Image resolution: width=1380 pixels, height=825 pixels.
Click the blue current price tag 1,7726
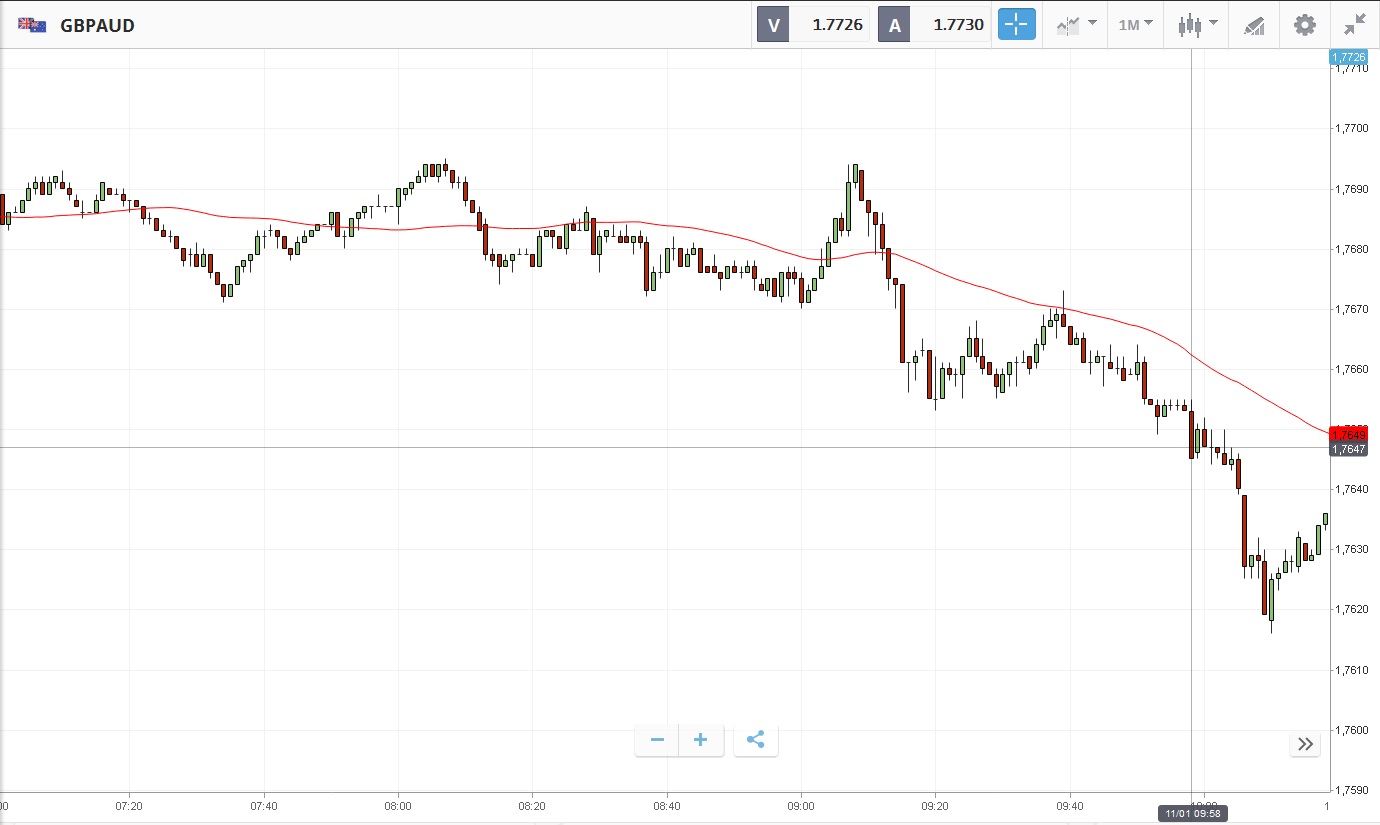coord(1348,57)
